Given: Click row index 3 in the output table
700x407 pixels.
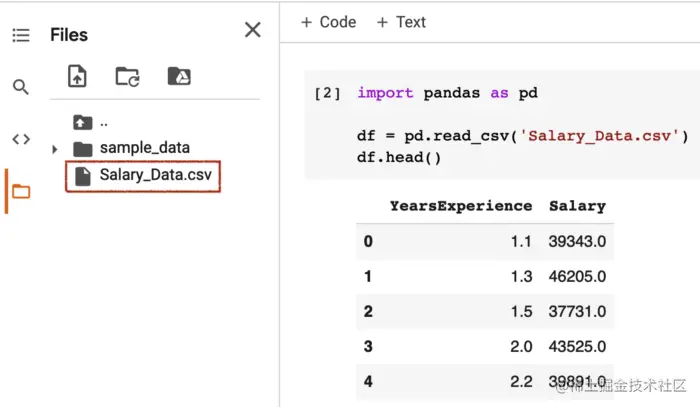Looking at the screenshot, I should 368,346.
